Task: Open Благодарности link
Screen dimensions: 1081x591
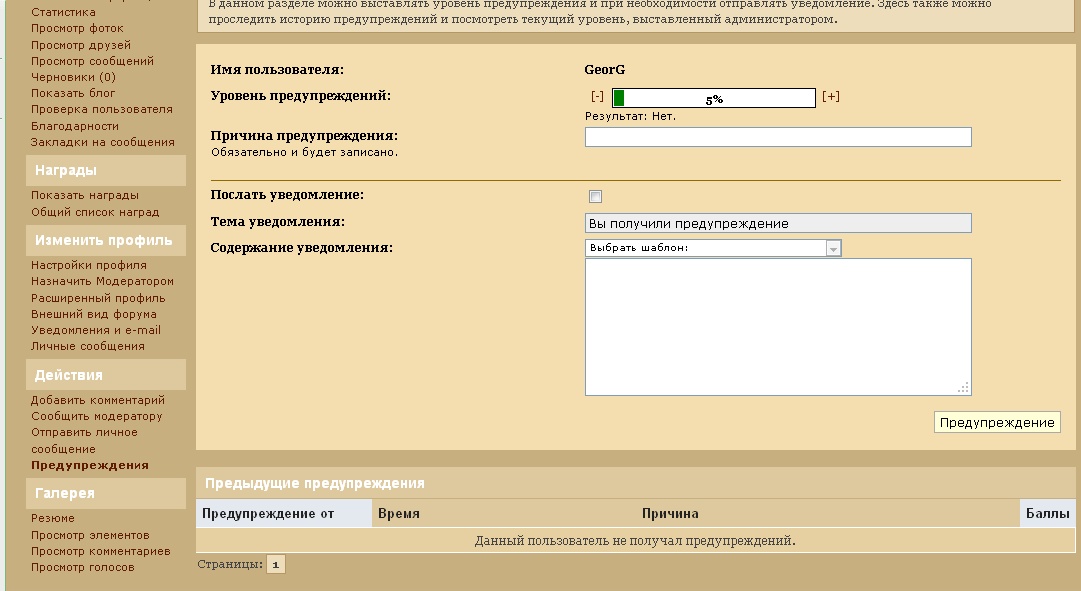Action: [x=74, y=126]
